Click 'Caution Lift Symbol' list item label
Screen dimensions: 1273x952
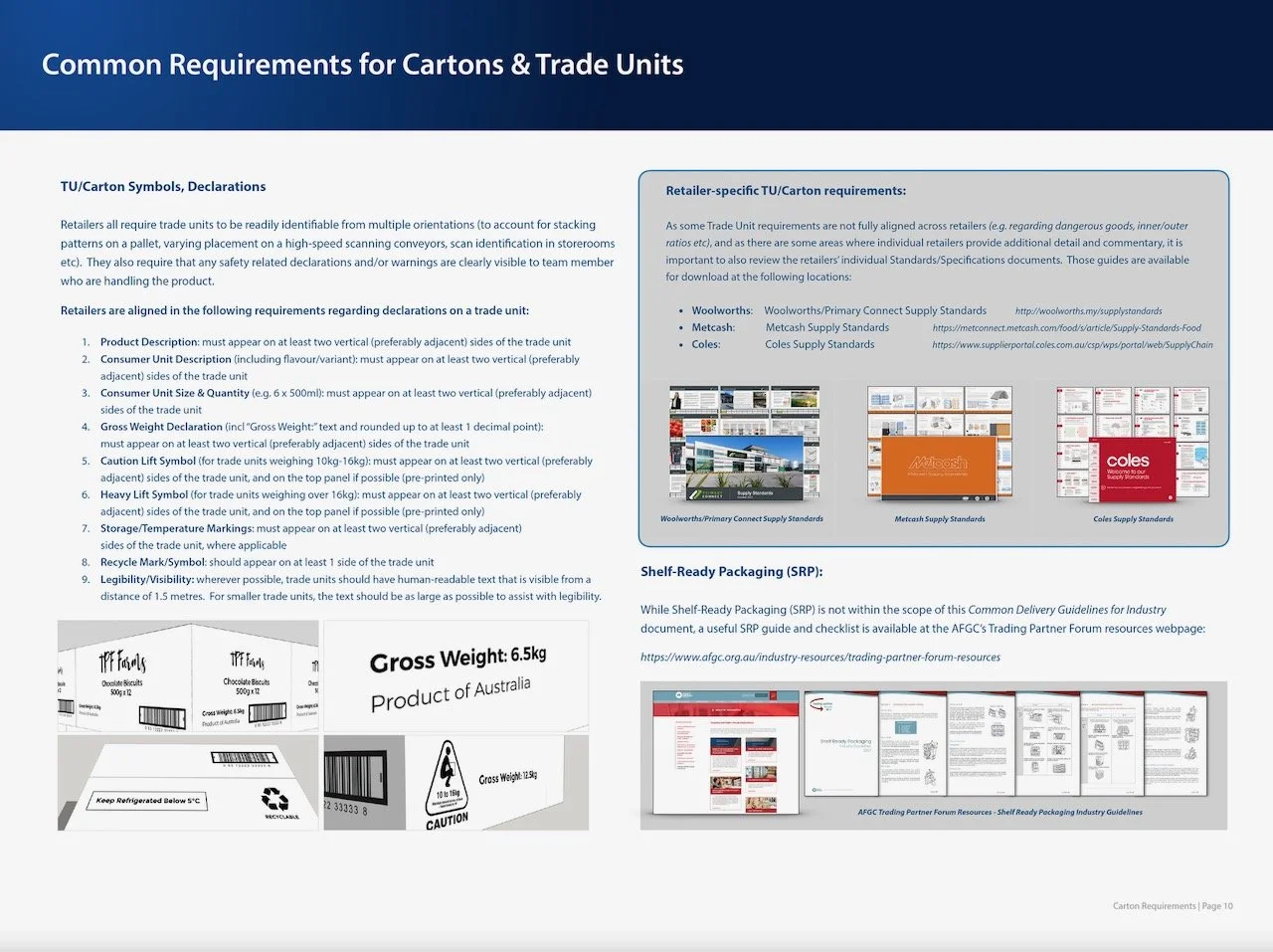(148, 461)
